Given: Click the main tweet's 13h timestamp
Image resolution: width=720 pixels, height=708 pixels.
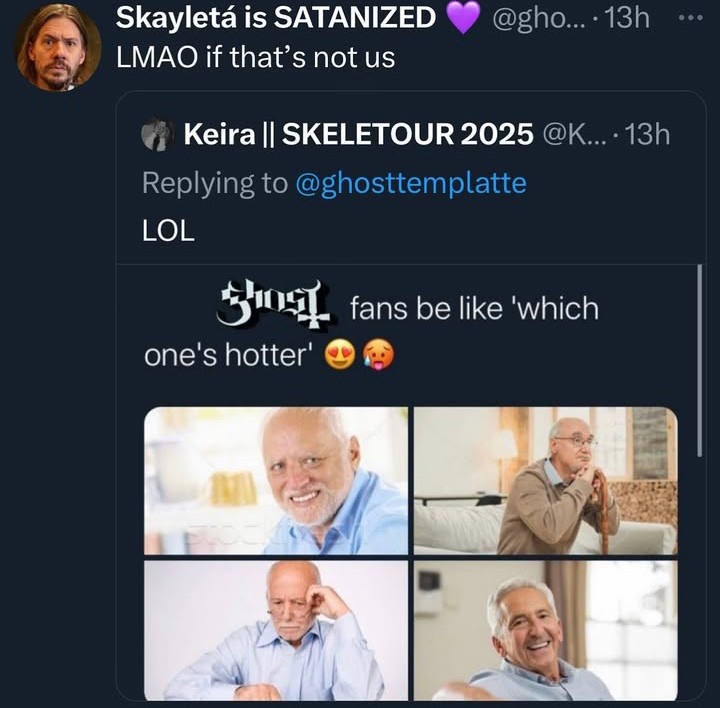Looking at the screenshot, I should coord(628,18).
